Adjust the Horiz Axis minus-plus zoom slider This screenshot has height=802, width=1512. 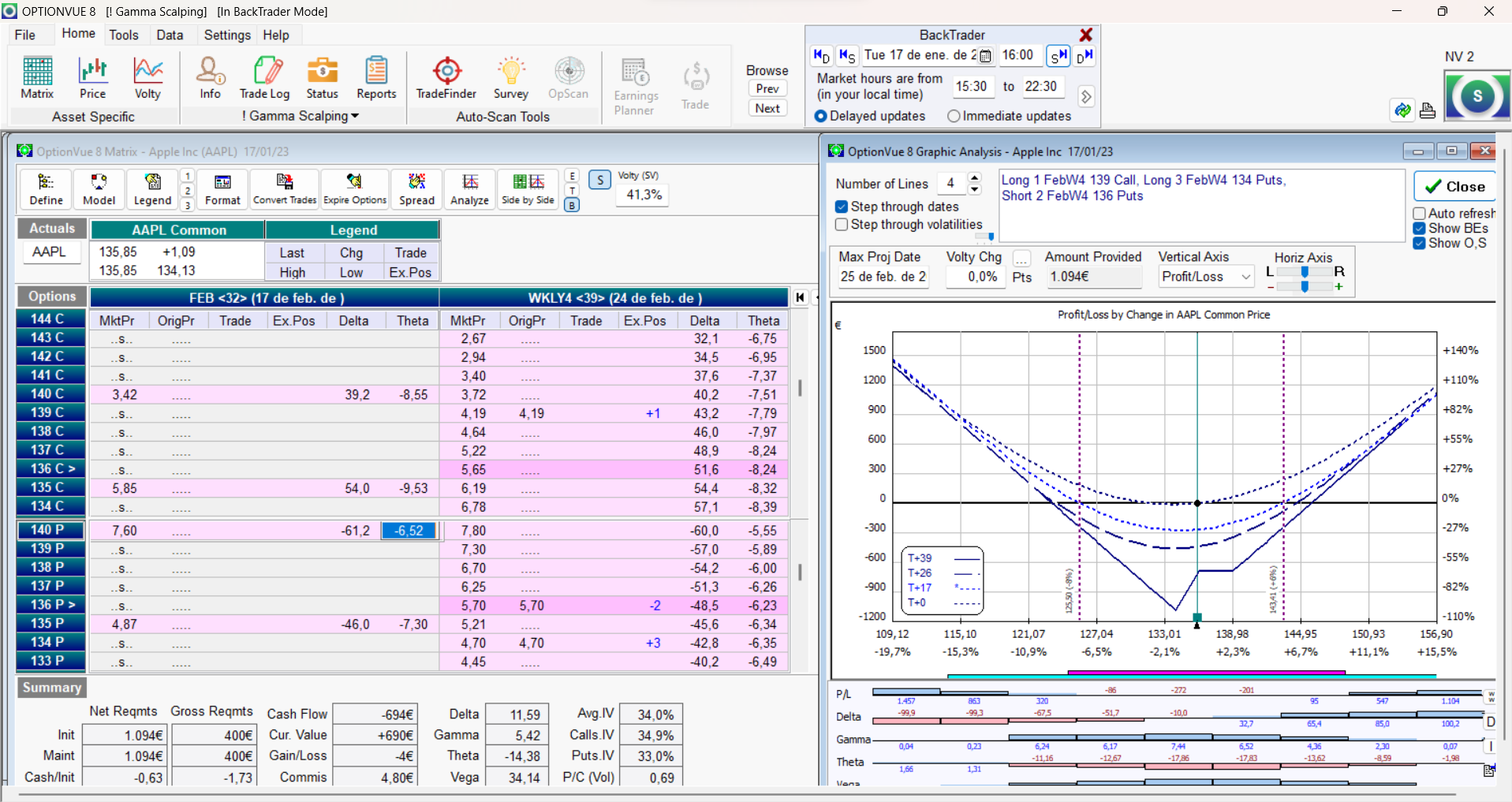(x=1305, y=286)
